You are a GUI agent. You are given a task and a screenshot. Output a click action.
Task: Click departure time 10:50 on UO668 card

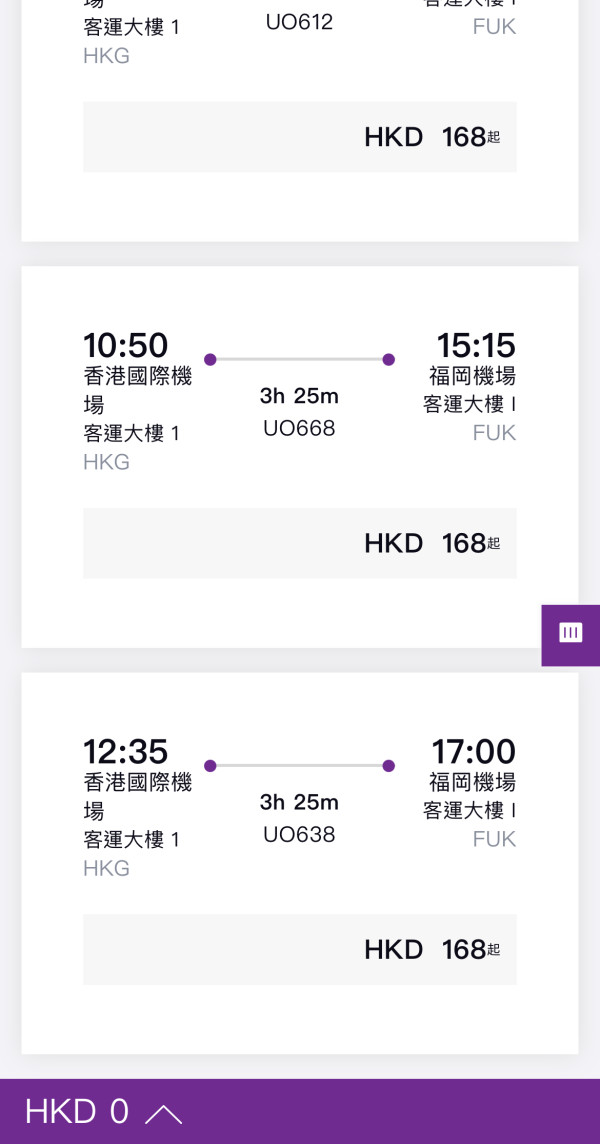126,345
